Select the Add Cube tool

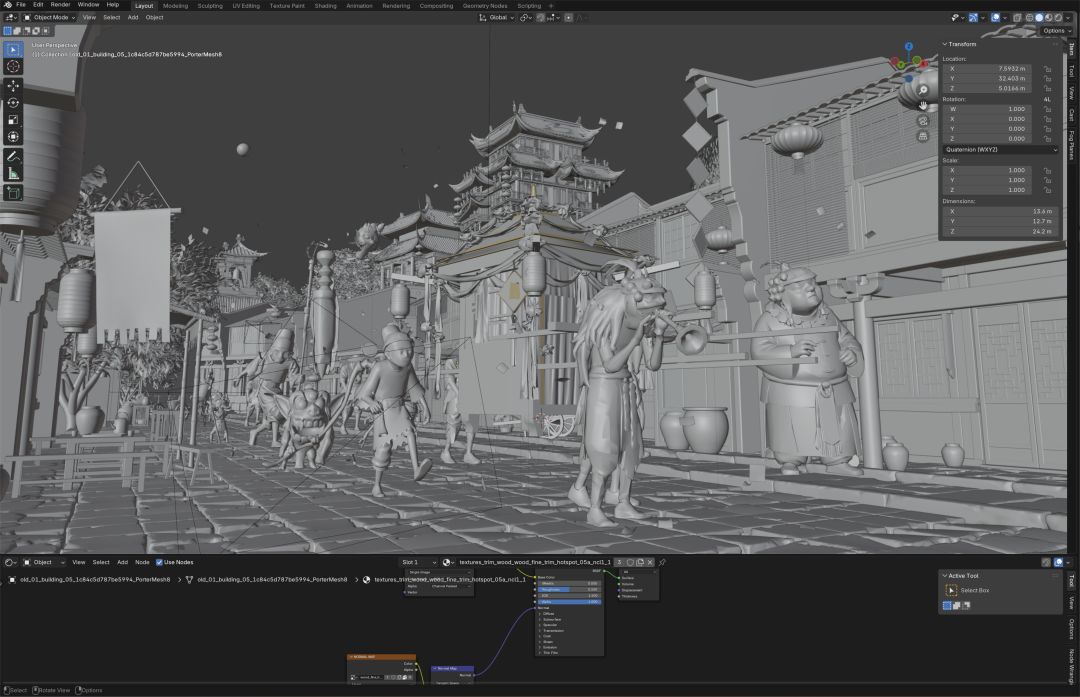pyautogui.click(x=13, y=193)
